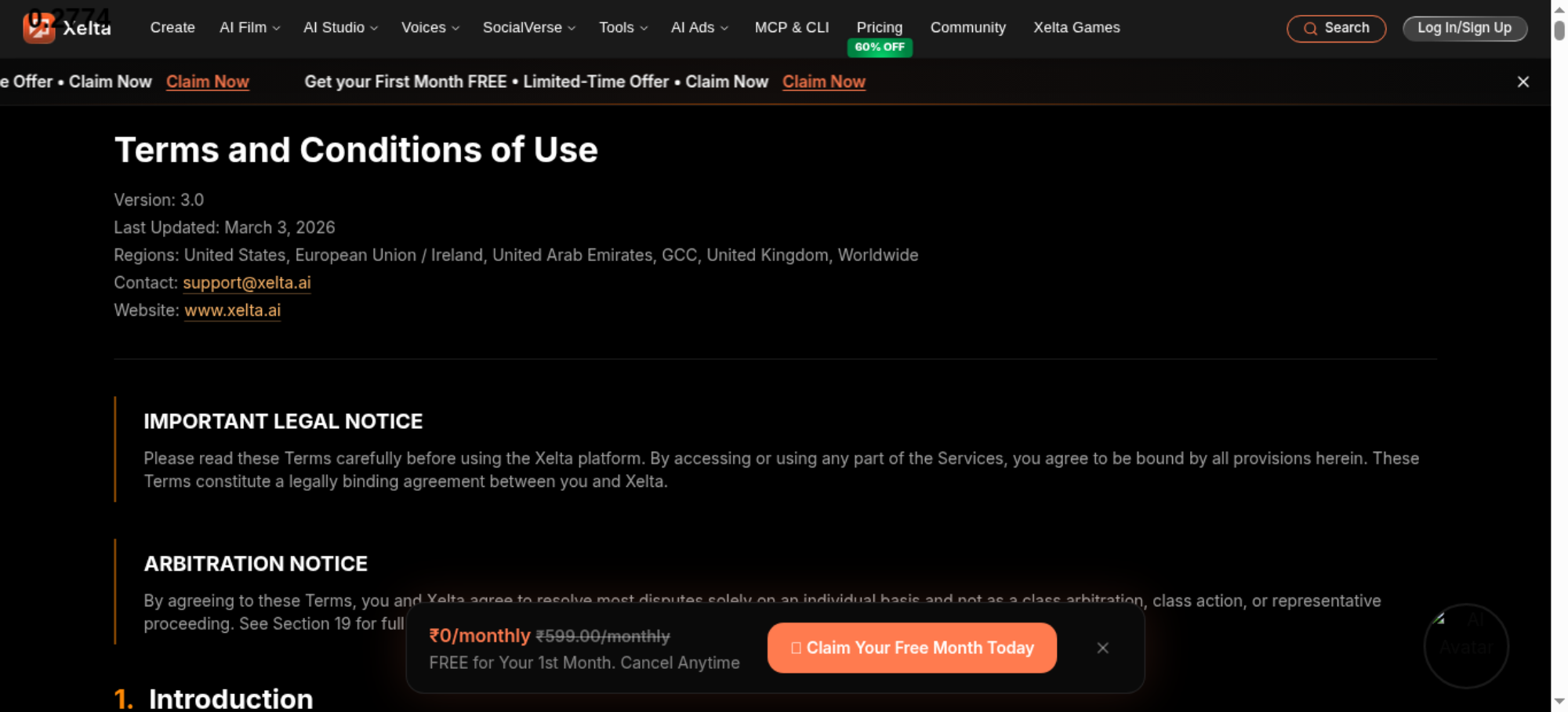1568x712 pixels.
Task: Click the Search button
Action: coord(1336,28)
